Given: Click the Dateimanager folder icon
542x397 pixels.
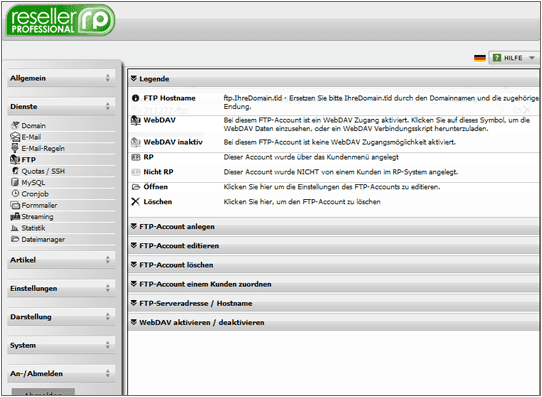Looking at the screenshot, I should (x=15, y=239).
